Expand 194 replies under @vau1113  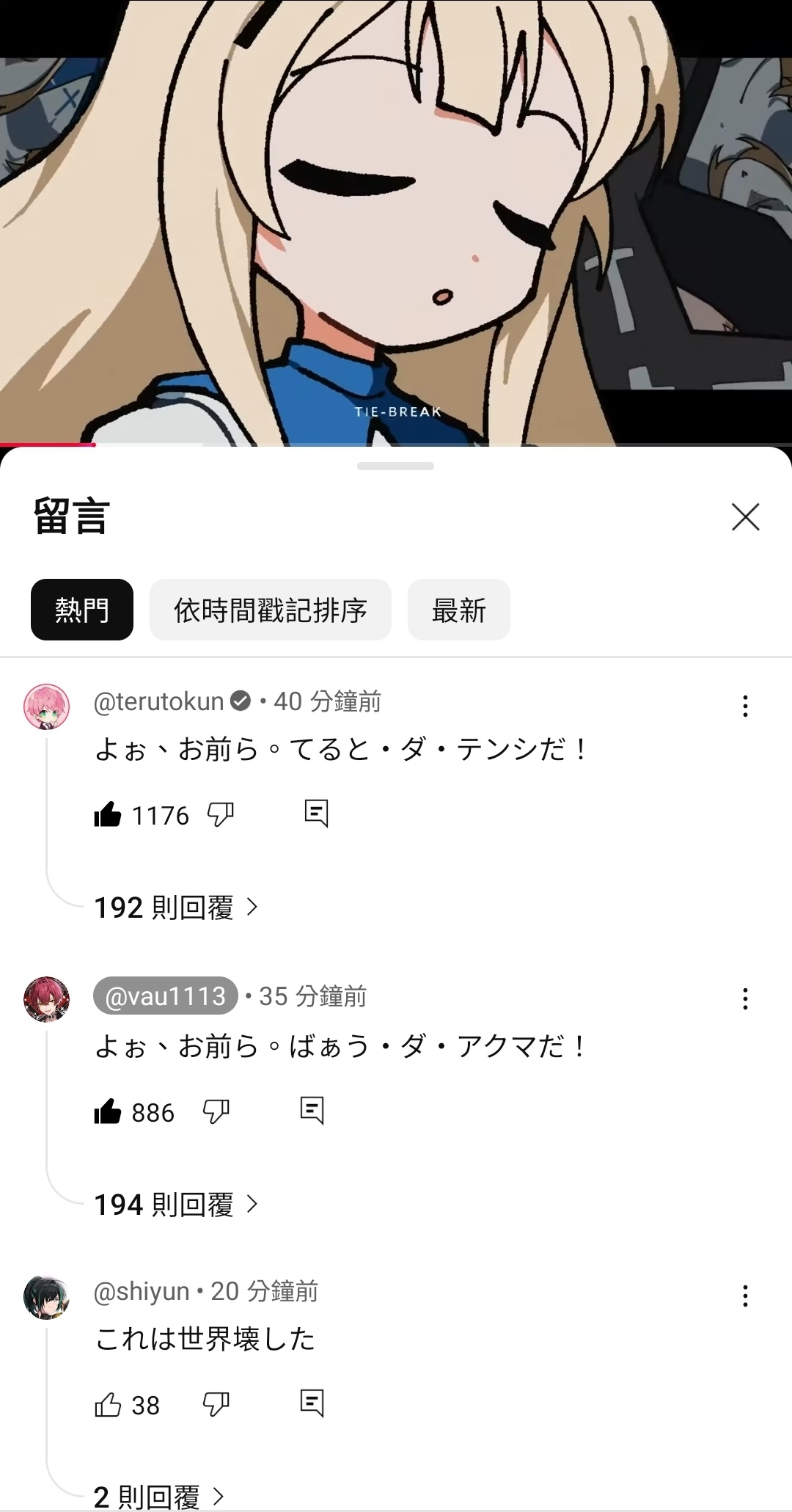pos(177,1204)
